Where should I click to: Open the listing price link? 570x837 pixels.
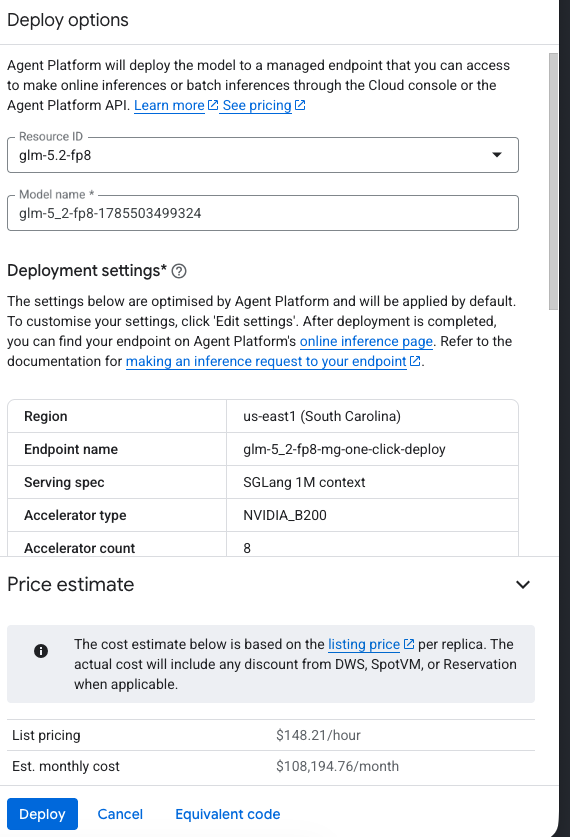coord(364,644)
